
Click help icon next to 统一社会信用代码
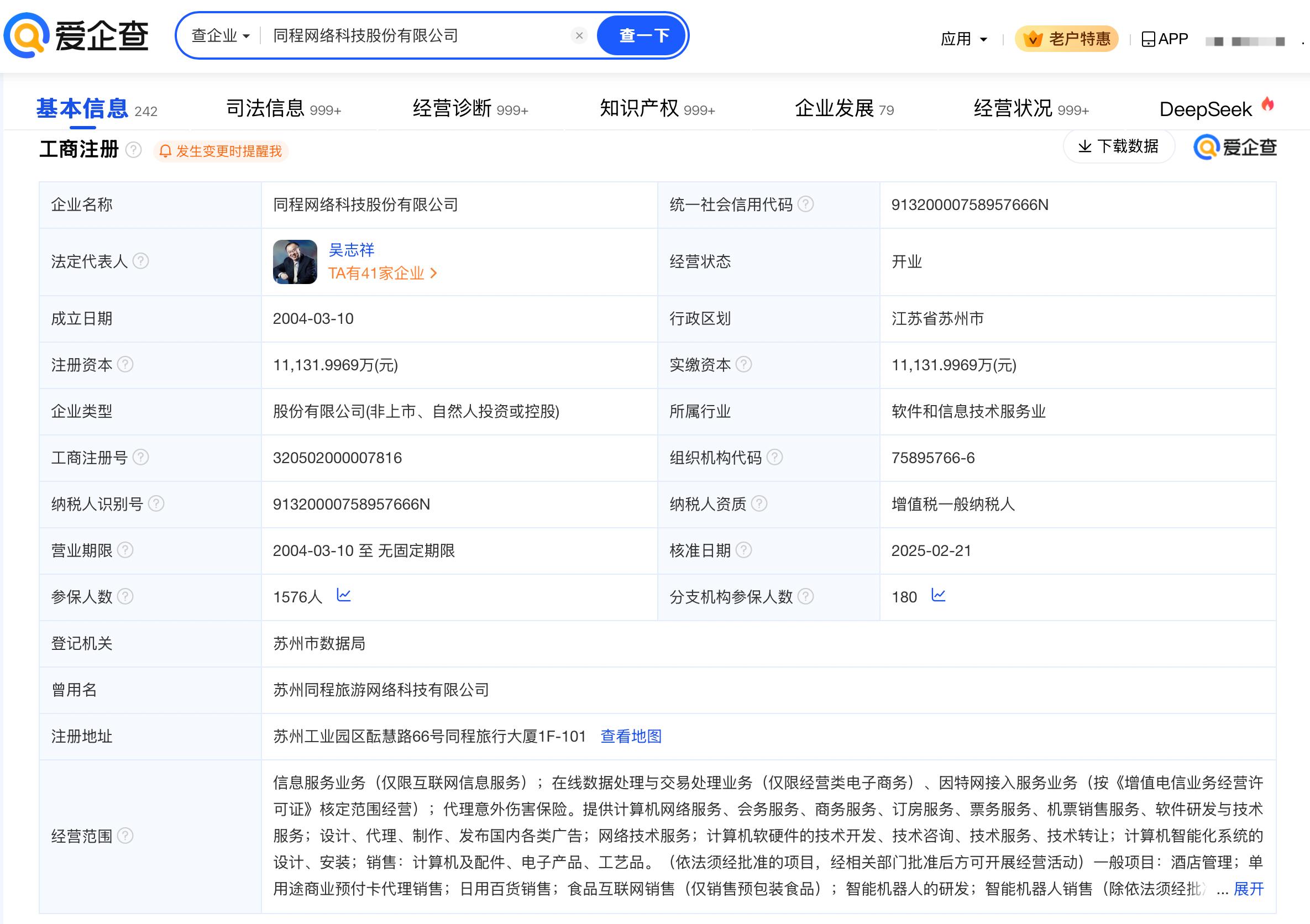805,204
